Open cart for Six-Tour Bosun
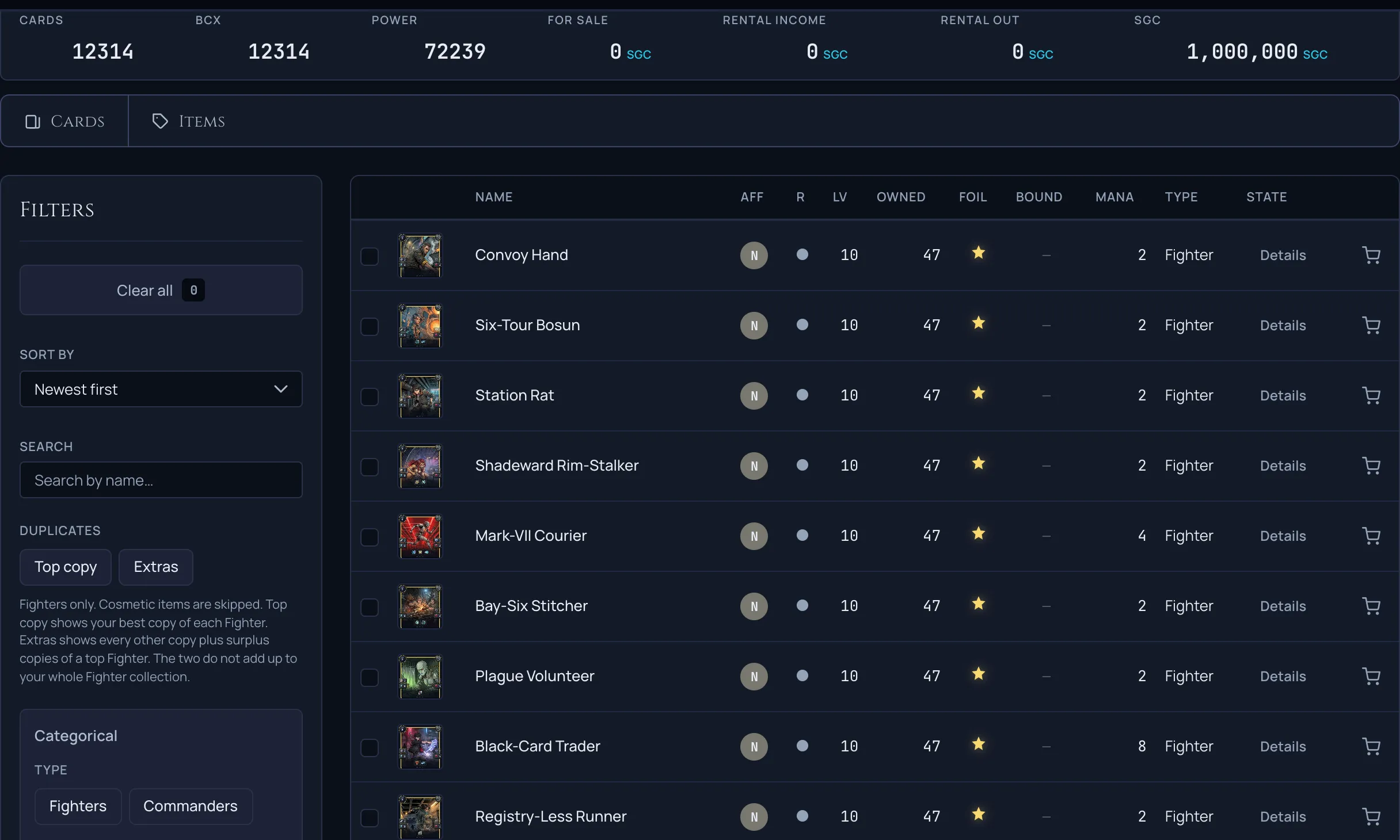Viewport: 1400px width, 840px height. click(x=1371, y=325)
